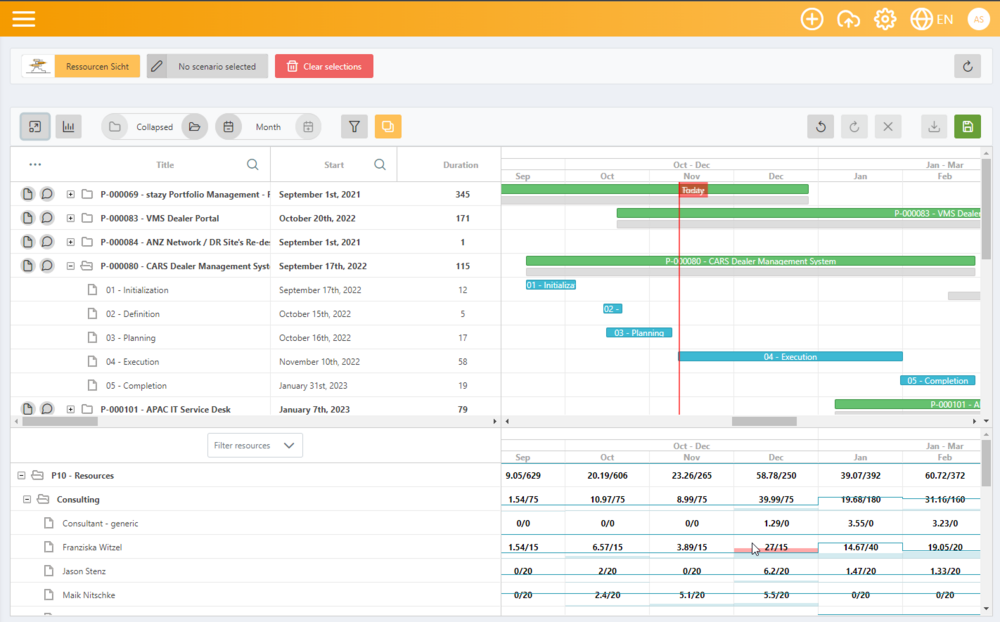Image resolution: width=1000 pixels, height=622 pixels.
Task: Click the undo arrow icon
Action: (820, 127)
